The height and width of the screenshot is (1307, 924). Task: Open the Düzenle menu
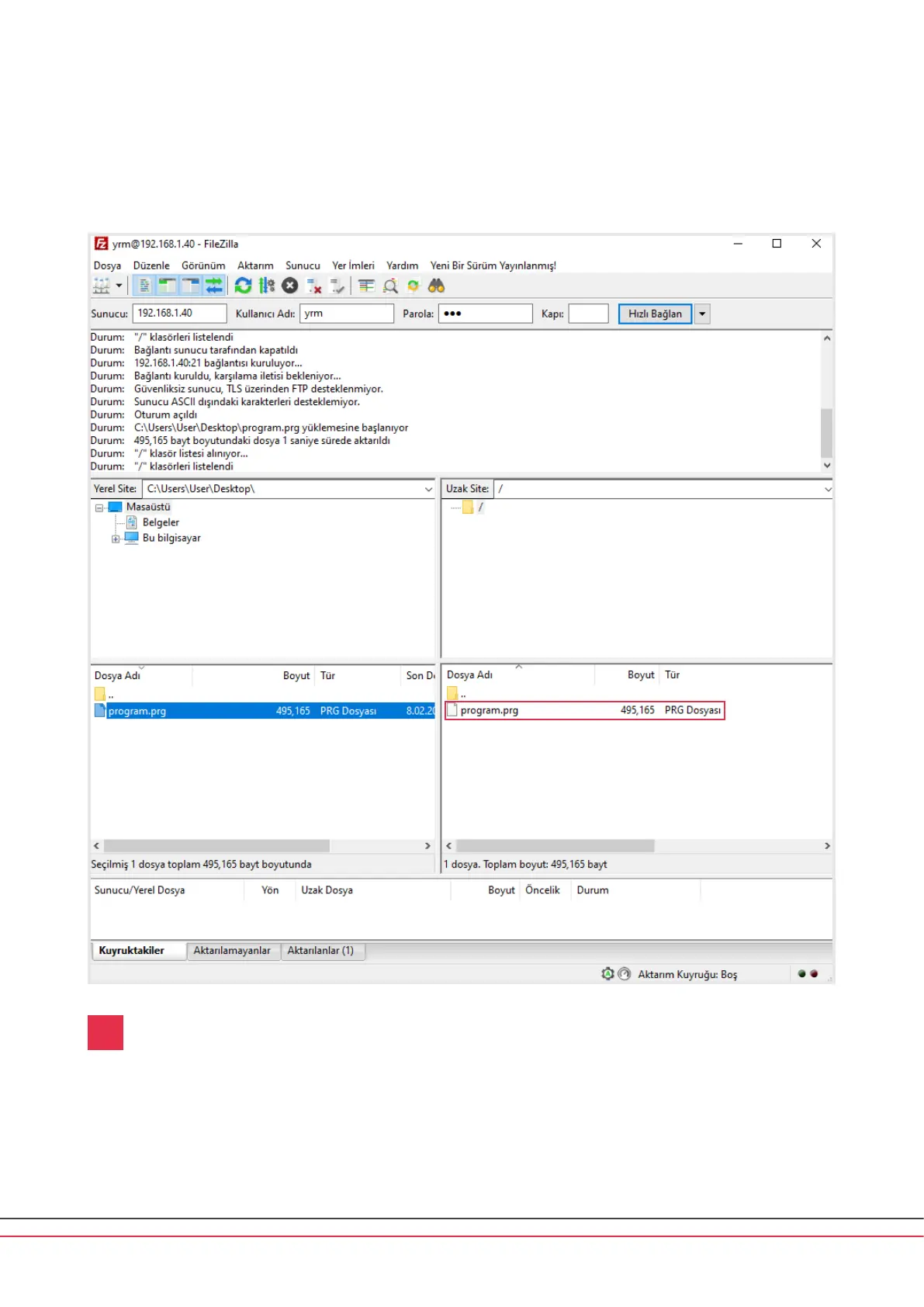click(151, 265)
